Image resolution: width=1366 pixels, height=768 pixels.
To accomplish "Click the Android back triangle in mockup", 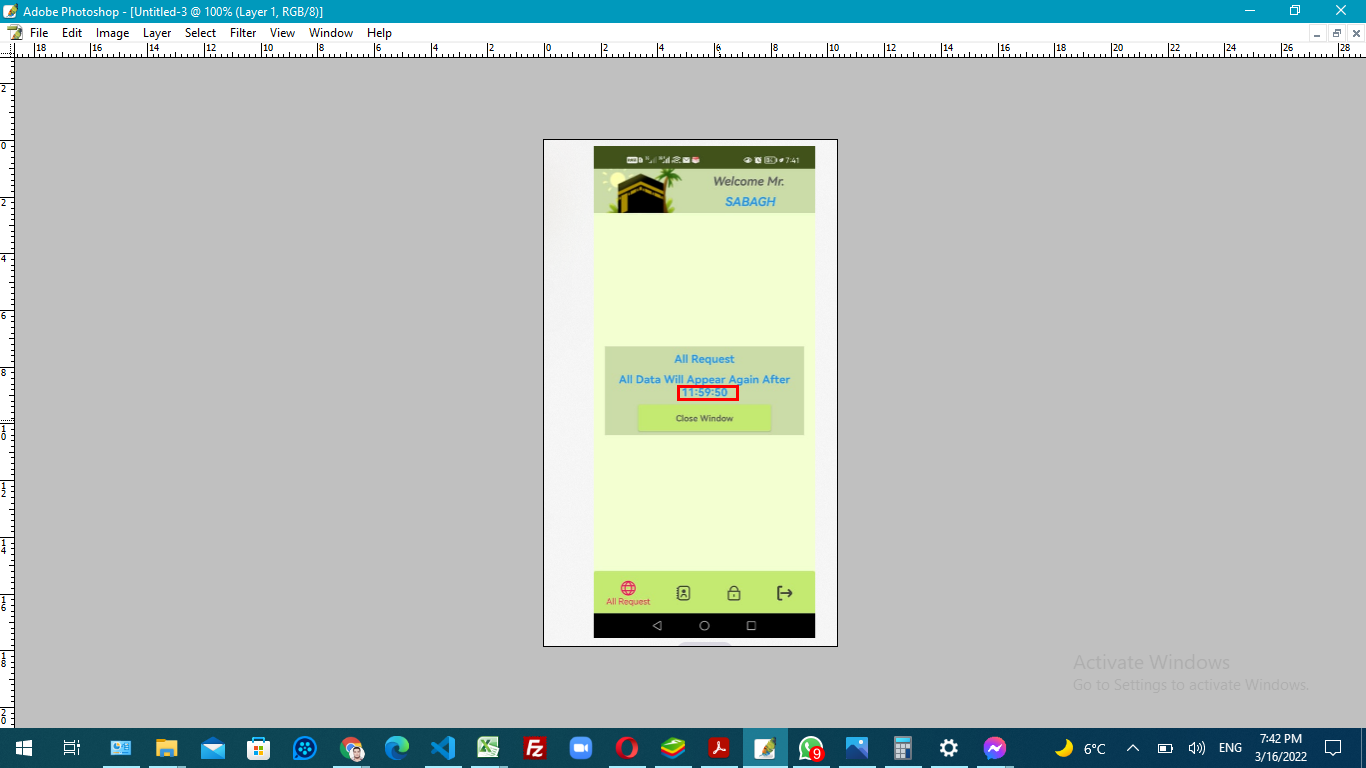I will (x=657, y=626).
